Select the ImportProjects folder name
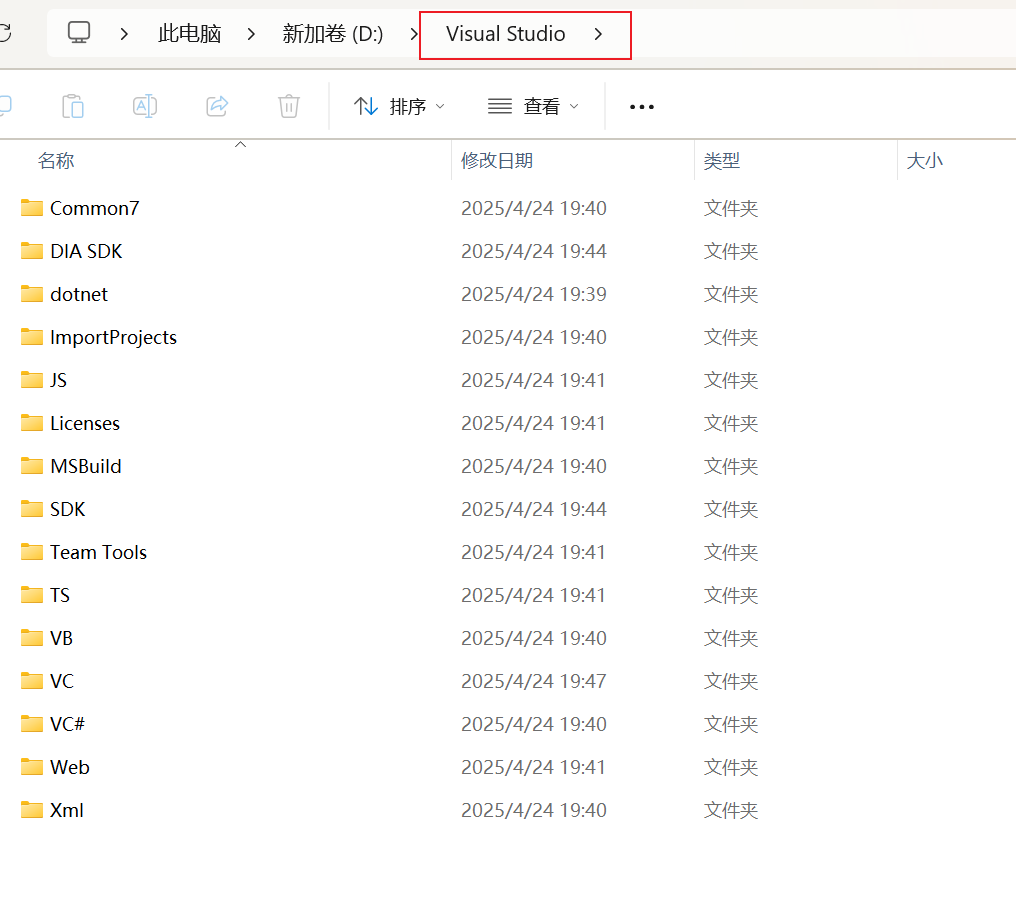This screenshot has height=903, width=1016. click(x=113, y=337)
